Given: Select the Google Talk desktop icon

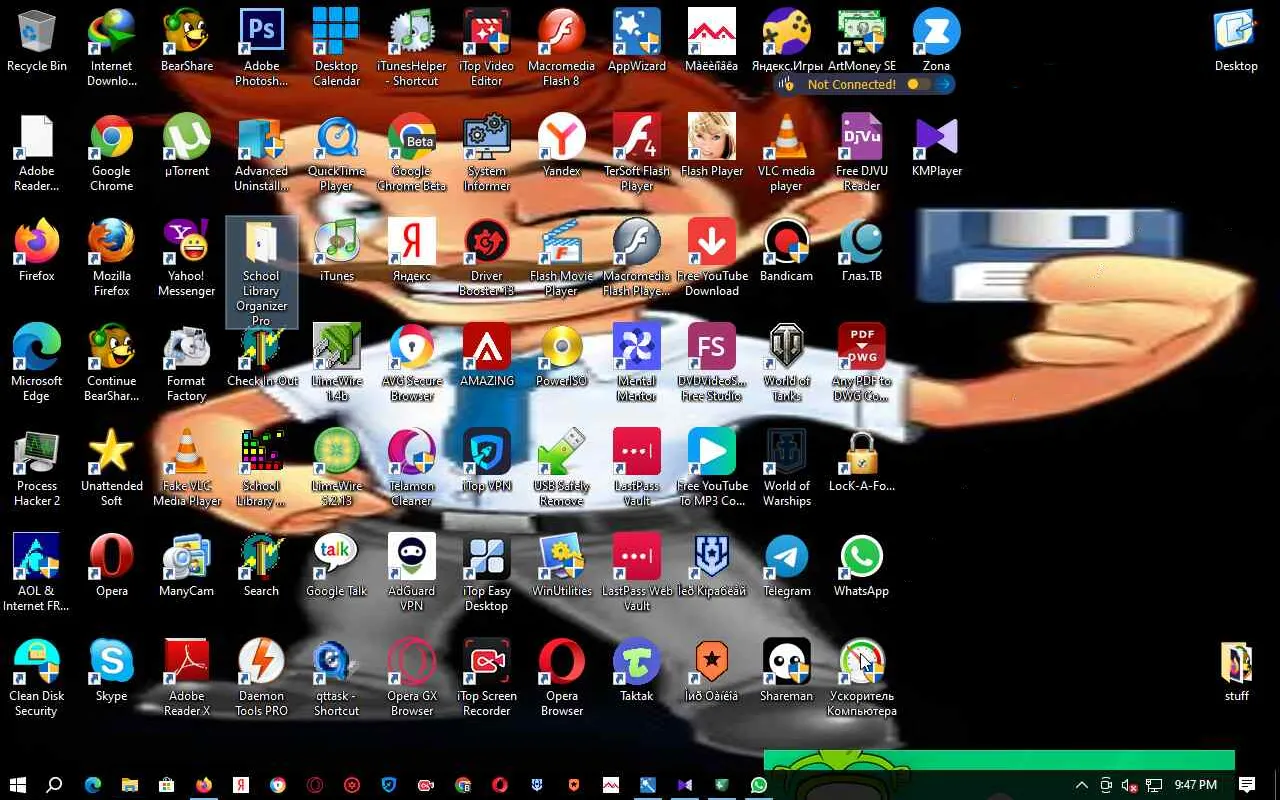Looking at the screenshot, I should click(x=336, y=566).
